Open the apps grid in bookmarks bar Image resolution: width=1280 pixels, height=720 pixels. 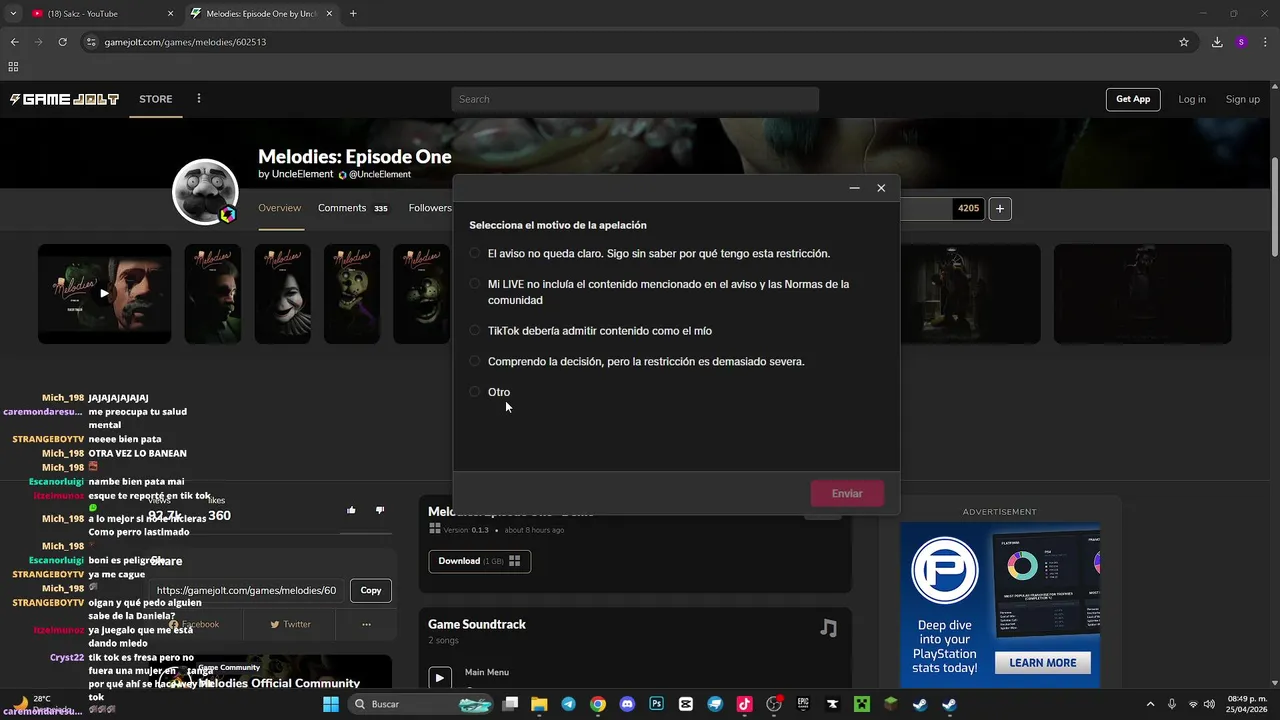pyautogui.click(x=13, y=67)
